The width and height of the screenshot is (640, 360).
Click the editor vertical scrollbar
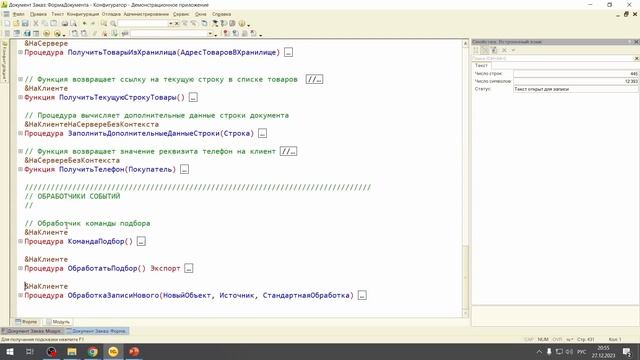click(x=465, y=178)
